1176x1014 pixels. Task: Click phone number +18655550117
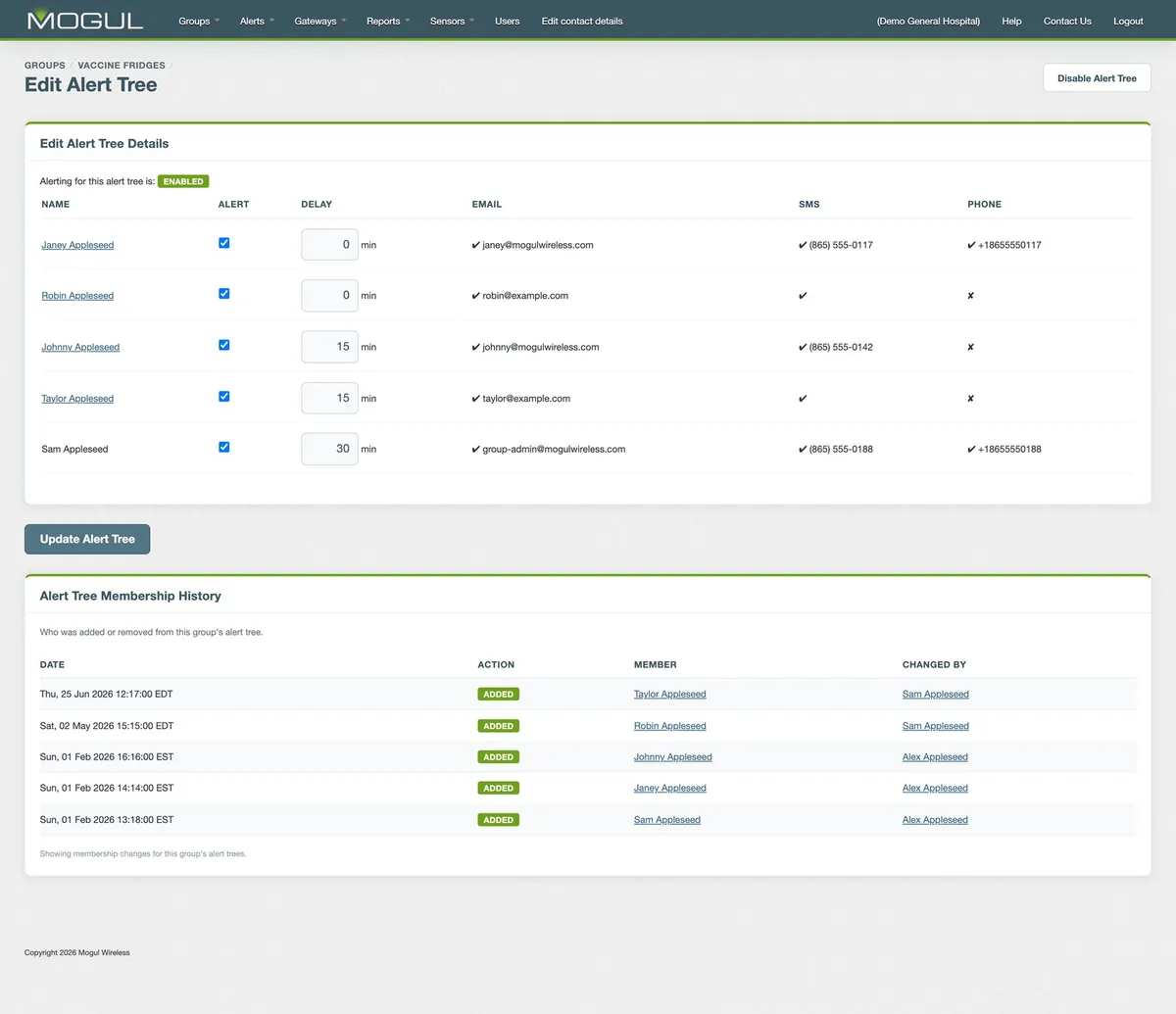pos(1009,245)
